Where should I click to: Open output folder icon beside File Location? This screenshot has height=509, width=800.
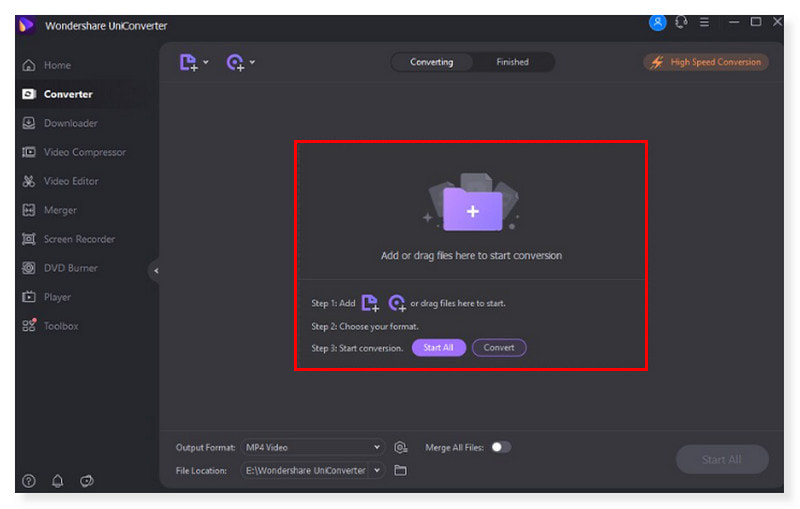pyautogui.click(x=400, y=470)
